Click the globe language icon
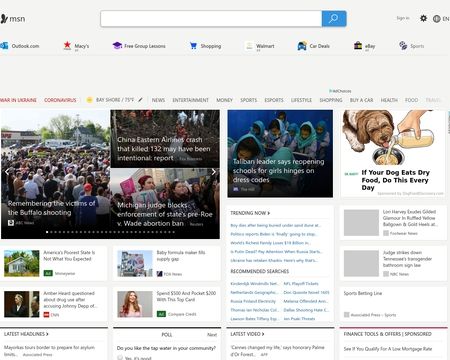Screen dimensions: 450x360 [437, 19]
